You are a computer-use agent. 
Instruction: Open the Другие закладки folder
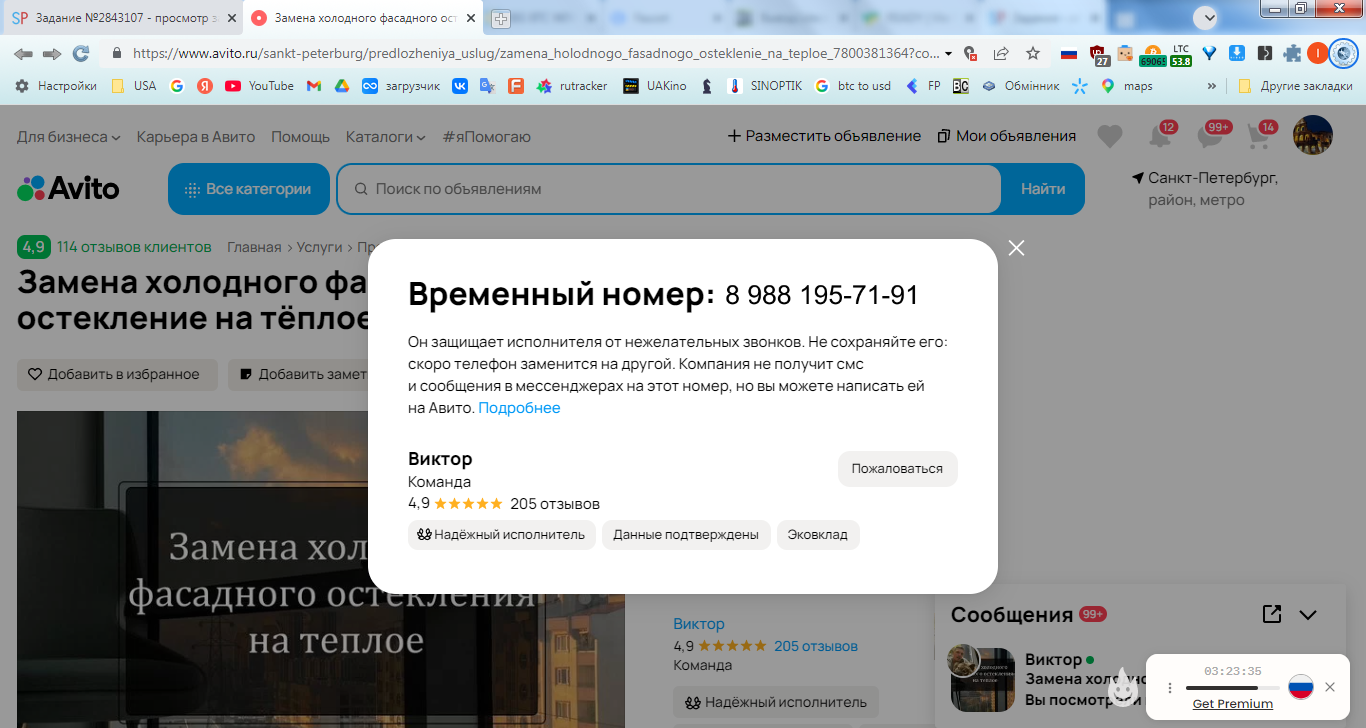coord(1293,86)
